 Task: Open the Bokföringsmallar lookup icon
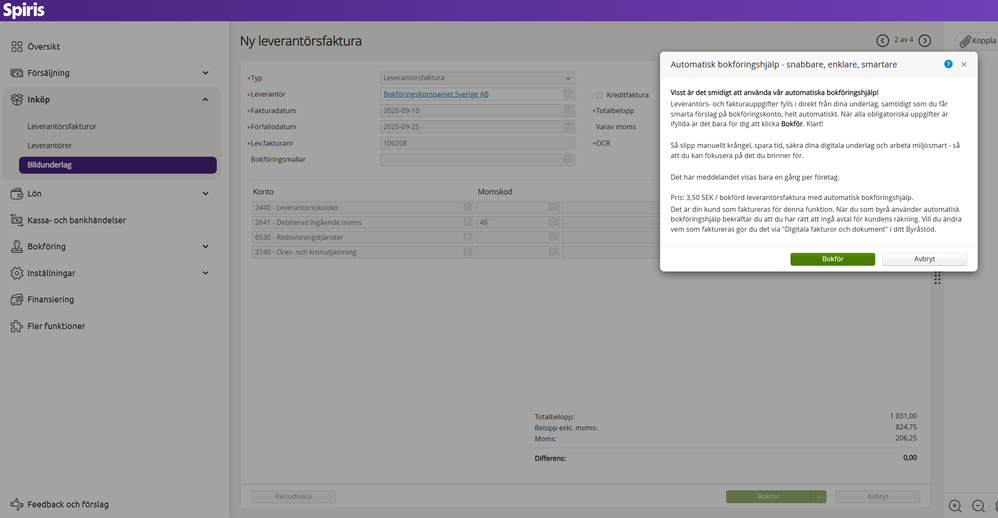pyautogui.click(x=568, y=160)
